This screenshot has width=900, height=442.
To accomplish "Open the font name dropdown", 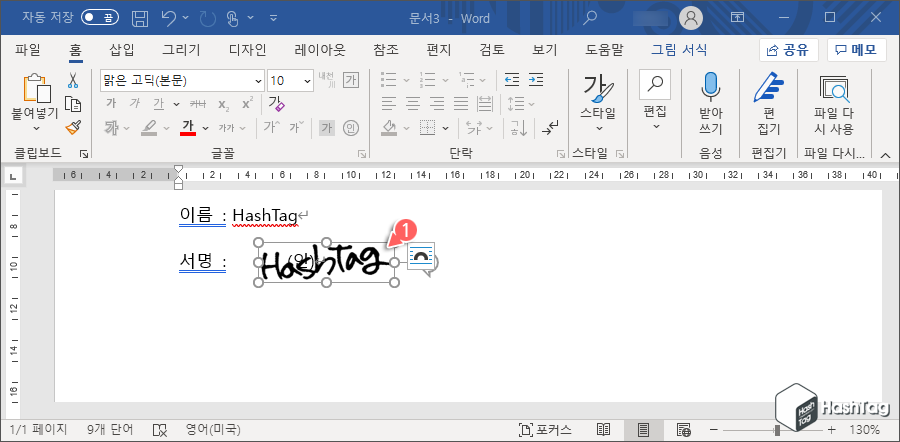I will pyautogui.click(x=258, y=80).
